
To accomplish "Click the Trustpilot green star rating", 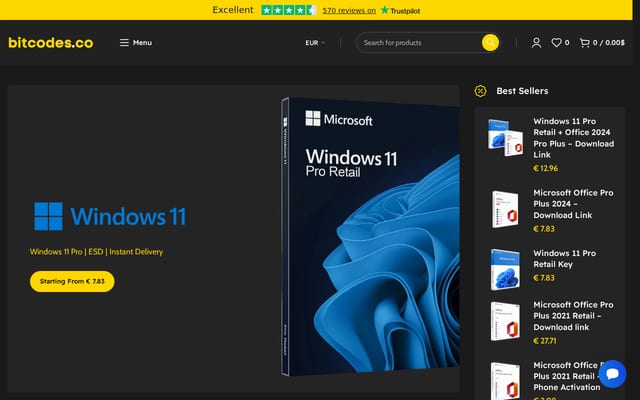I will coord(289,10).
